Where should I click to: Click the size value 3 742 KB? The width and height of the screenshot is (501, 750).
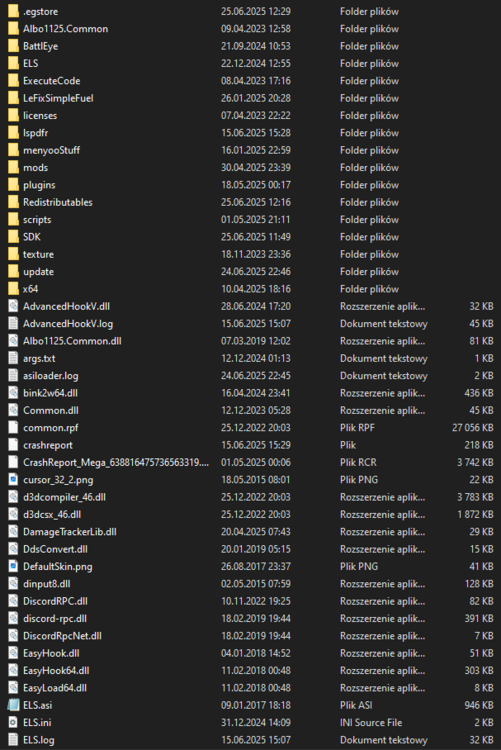pyautogui.click(x=475, y=462)
